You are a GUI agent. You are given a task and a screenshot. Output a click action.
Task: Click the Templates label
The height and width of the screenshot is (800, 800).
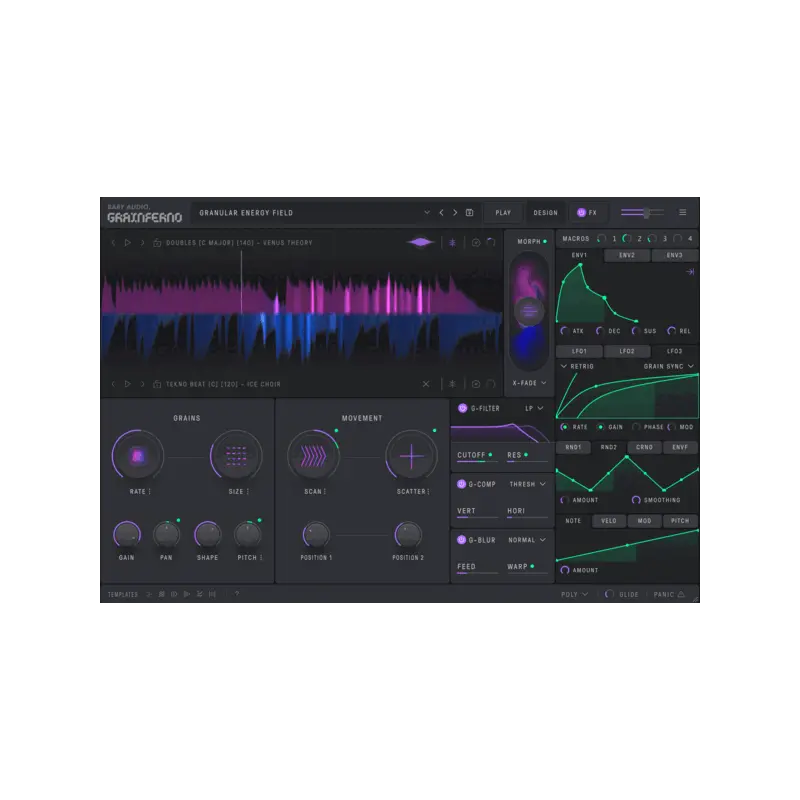122,594
